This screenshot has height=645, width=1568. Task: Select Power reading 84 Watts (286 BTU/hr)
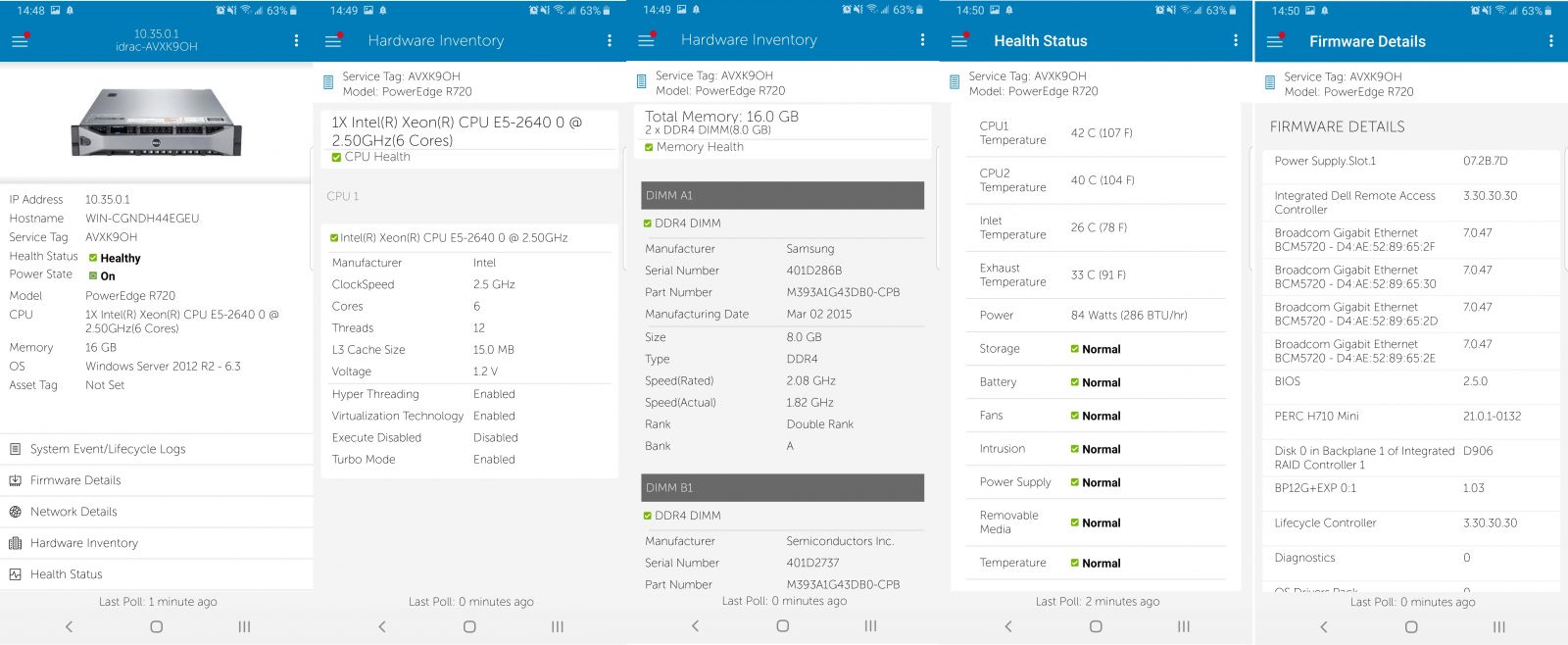[x=1129, y=316]
